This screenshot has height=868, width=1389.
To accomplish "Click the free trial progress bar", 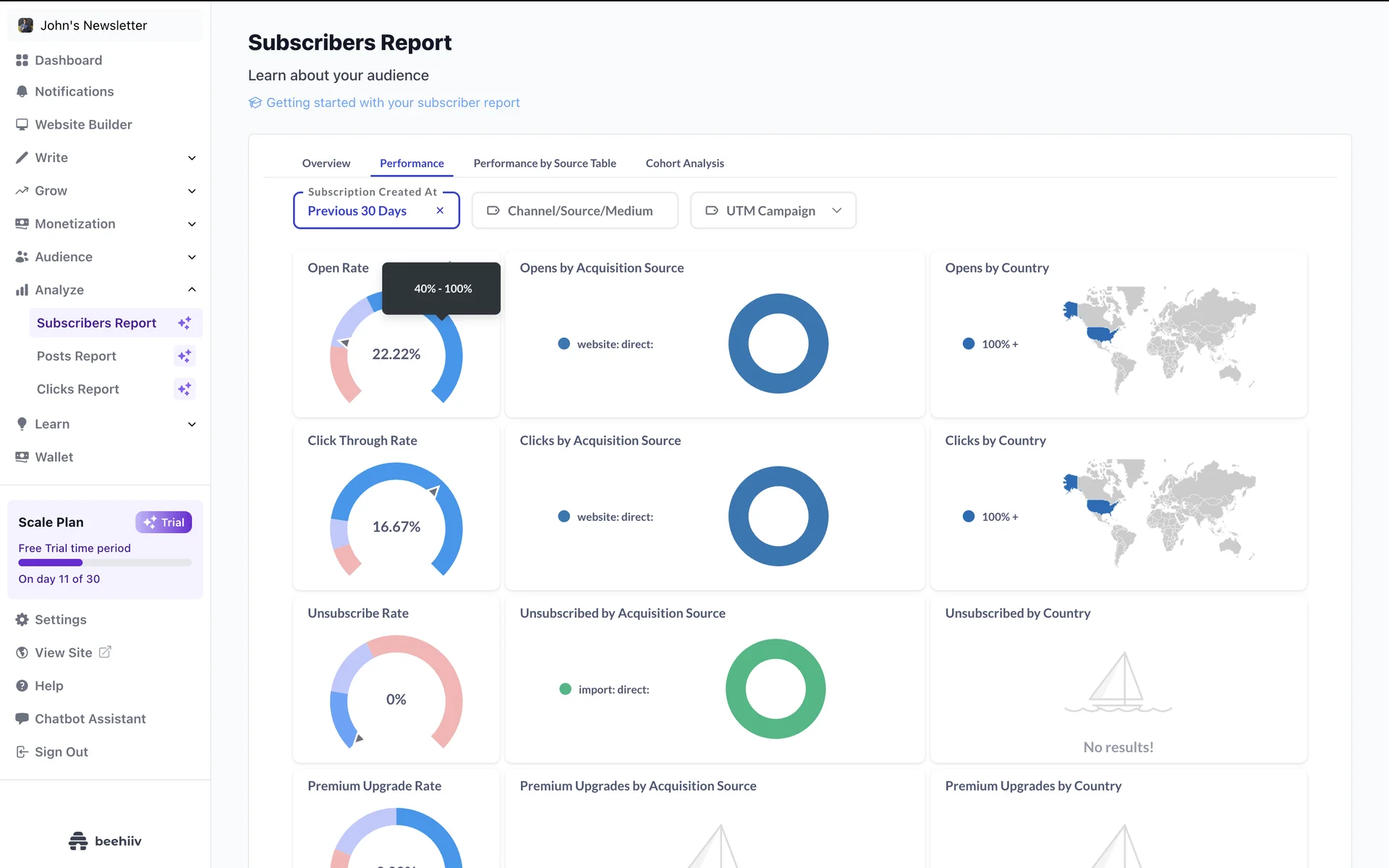I will (x=105, y=563).
